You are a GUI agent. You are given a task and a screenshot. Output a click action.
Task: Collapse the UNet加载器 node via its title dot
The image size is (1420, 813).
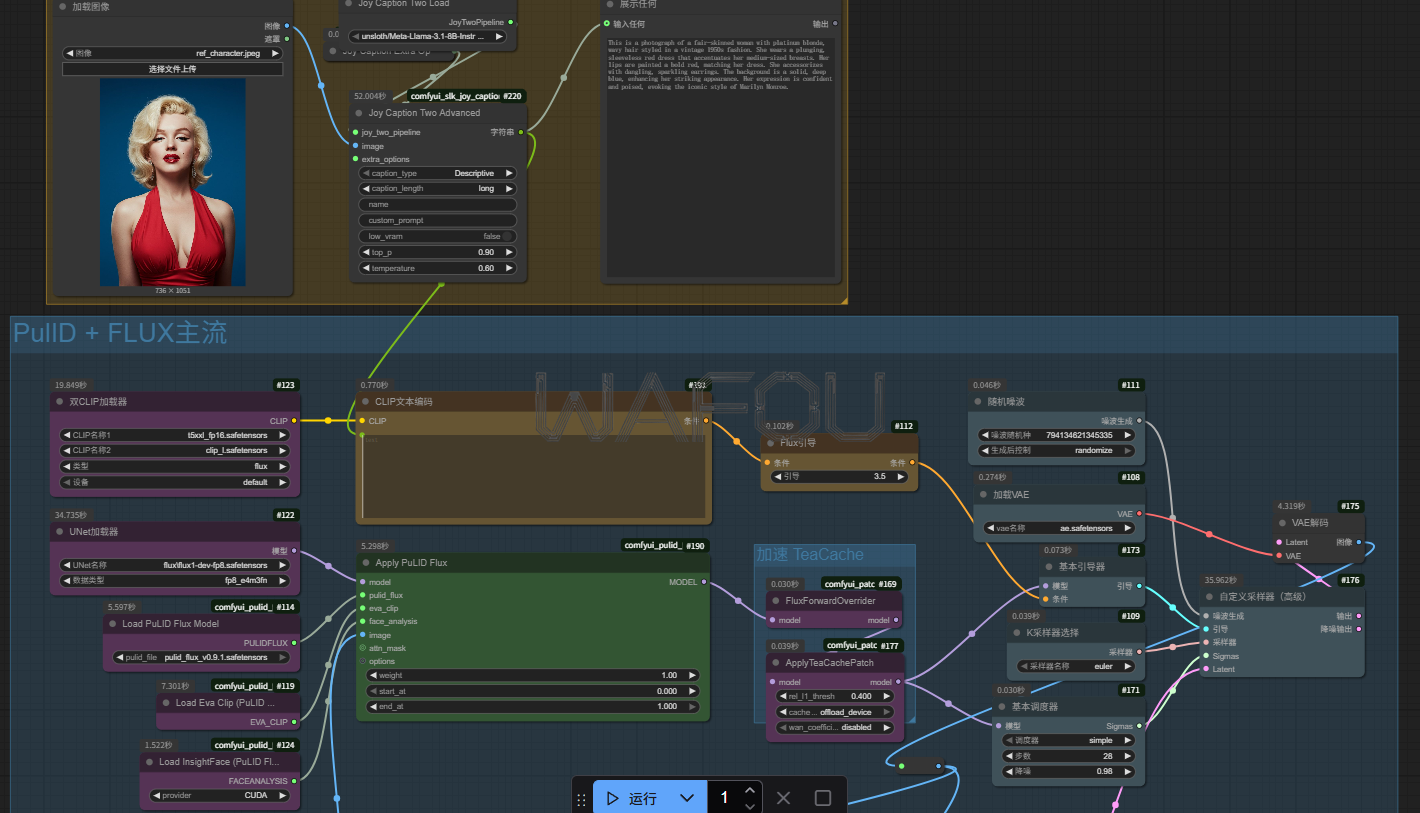60,532
